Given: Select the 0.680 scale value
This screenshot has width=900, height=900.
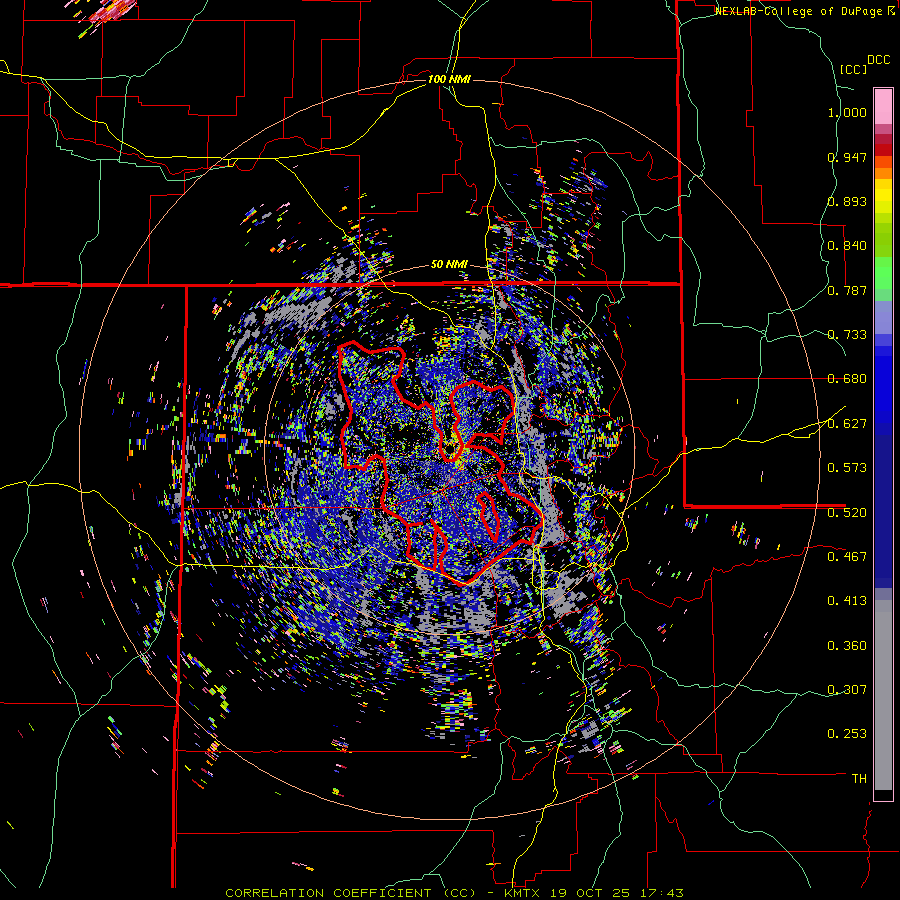Looking at the screenshot, I should tap(847, 379).
